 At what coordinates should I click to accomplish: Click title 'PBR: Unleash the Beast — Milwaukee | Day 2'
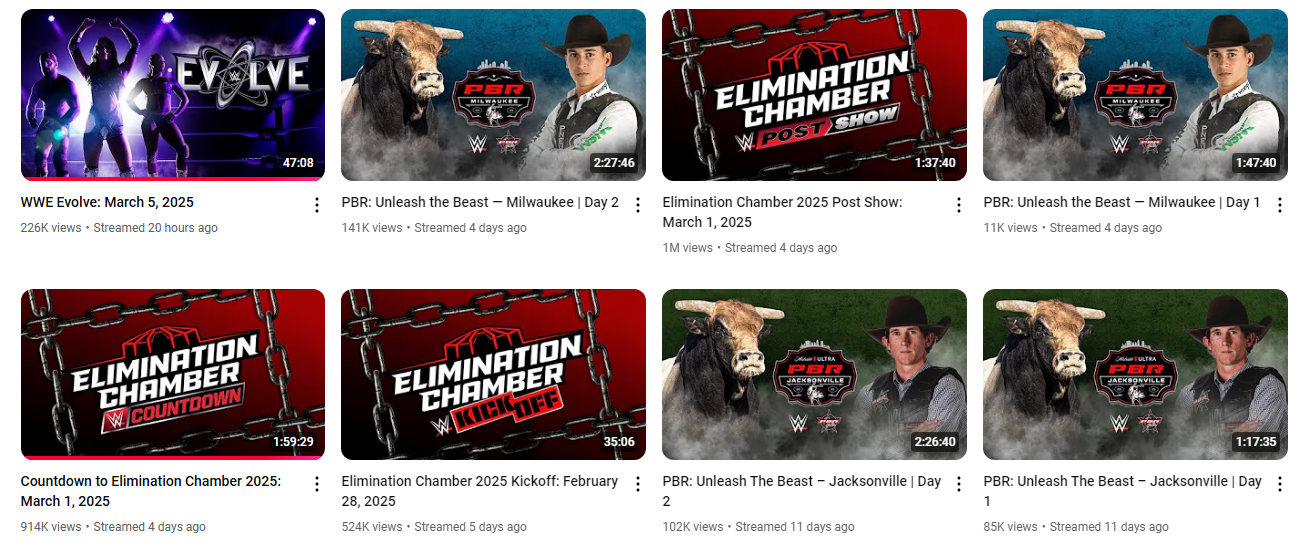[480, 202]
